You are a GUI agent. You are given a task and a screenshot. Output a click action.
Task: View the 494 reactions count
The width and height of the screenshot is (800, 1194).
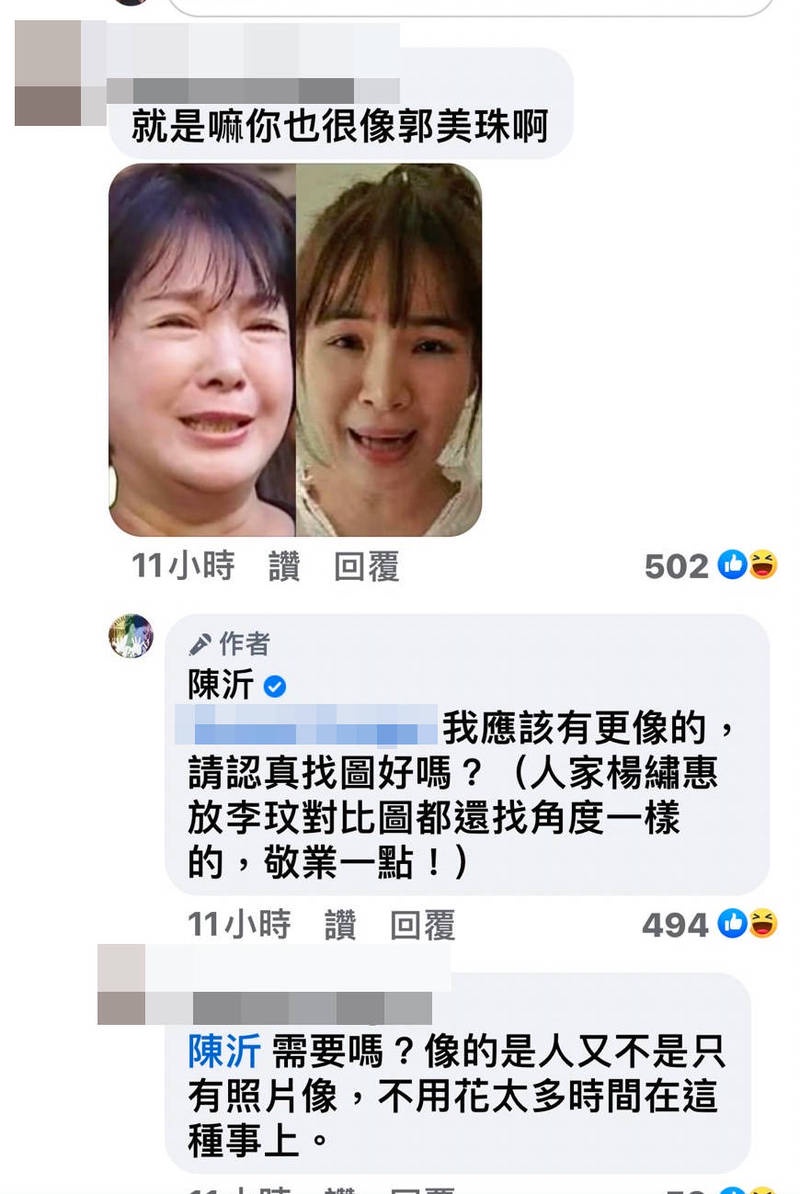674,925
